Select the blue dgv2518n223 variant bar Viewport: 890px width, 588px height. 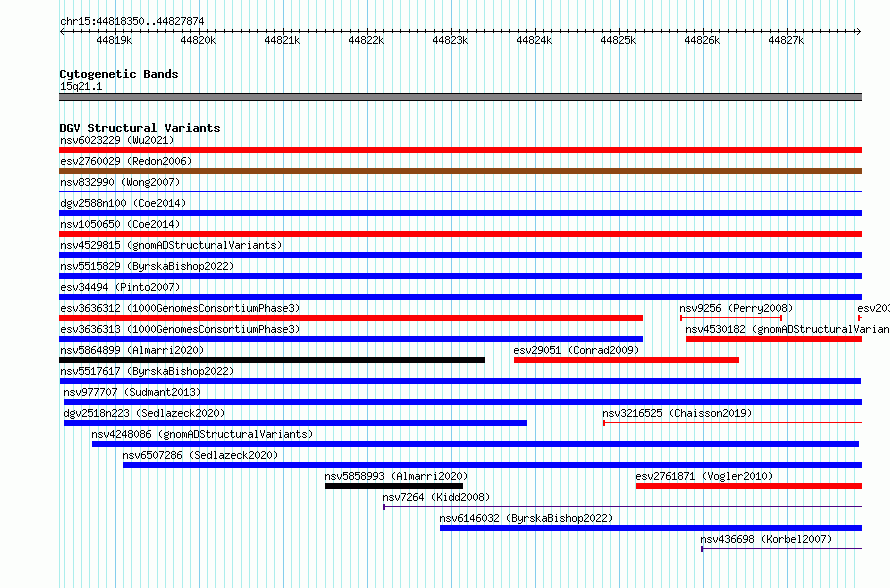pos(295,423)
